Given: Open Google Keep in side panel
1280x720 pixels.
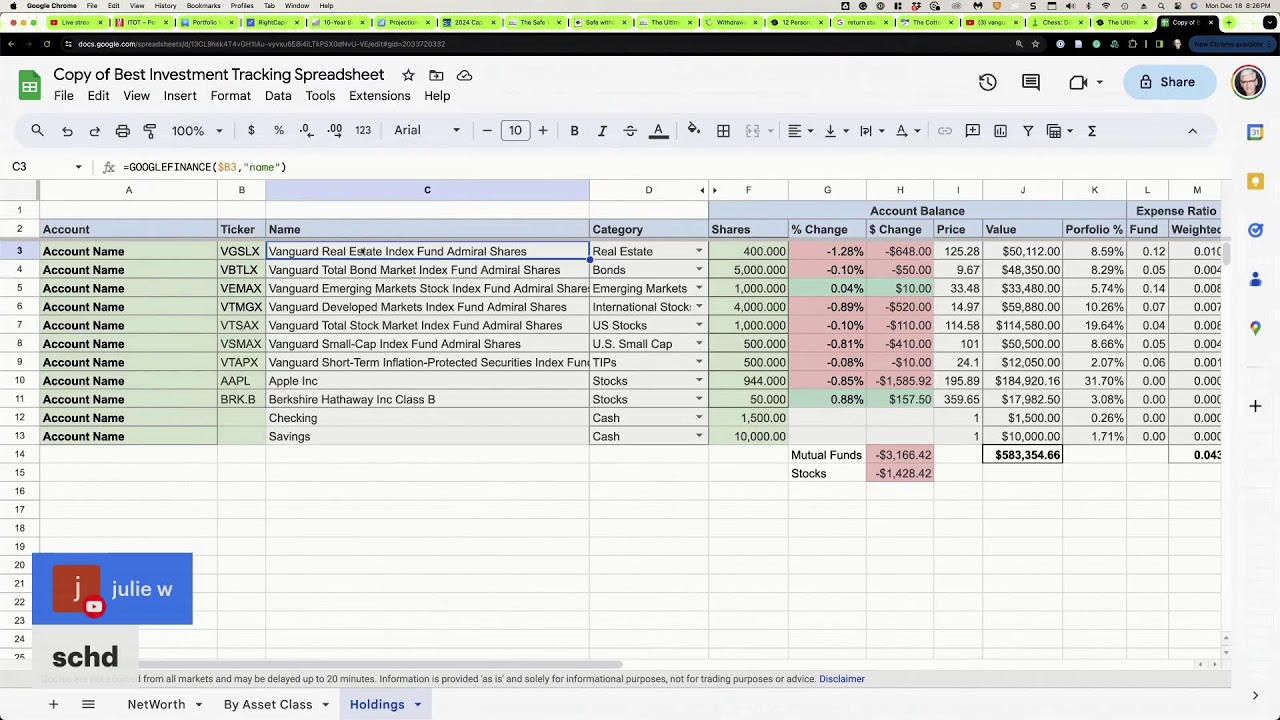Looking at the screenshot, I should (x=1255, y=181).
